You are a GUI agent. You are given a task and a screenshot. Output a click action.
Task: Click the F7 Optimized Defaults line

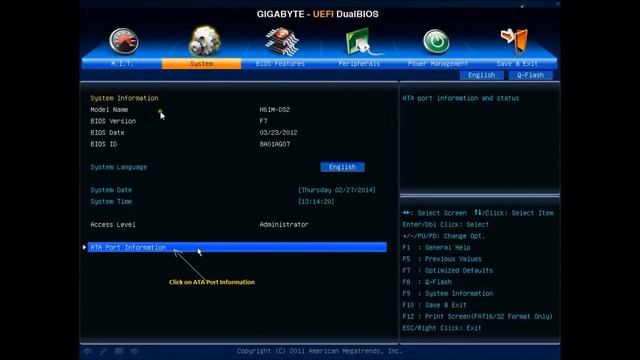pyautogui.click(x=448, y=270)
